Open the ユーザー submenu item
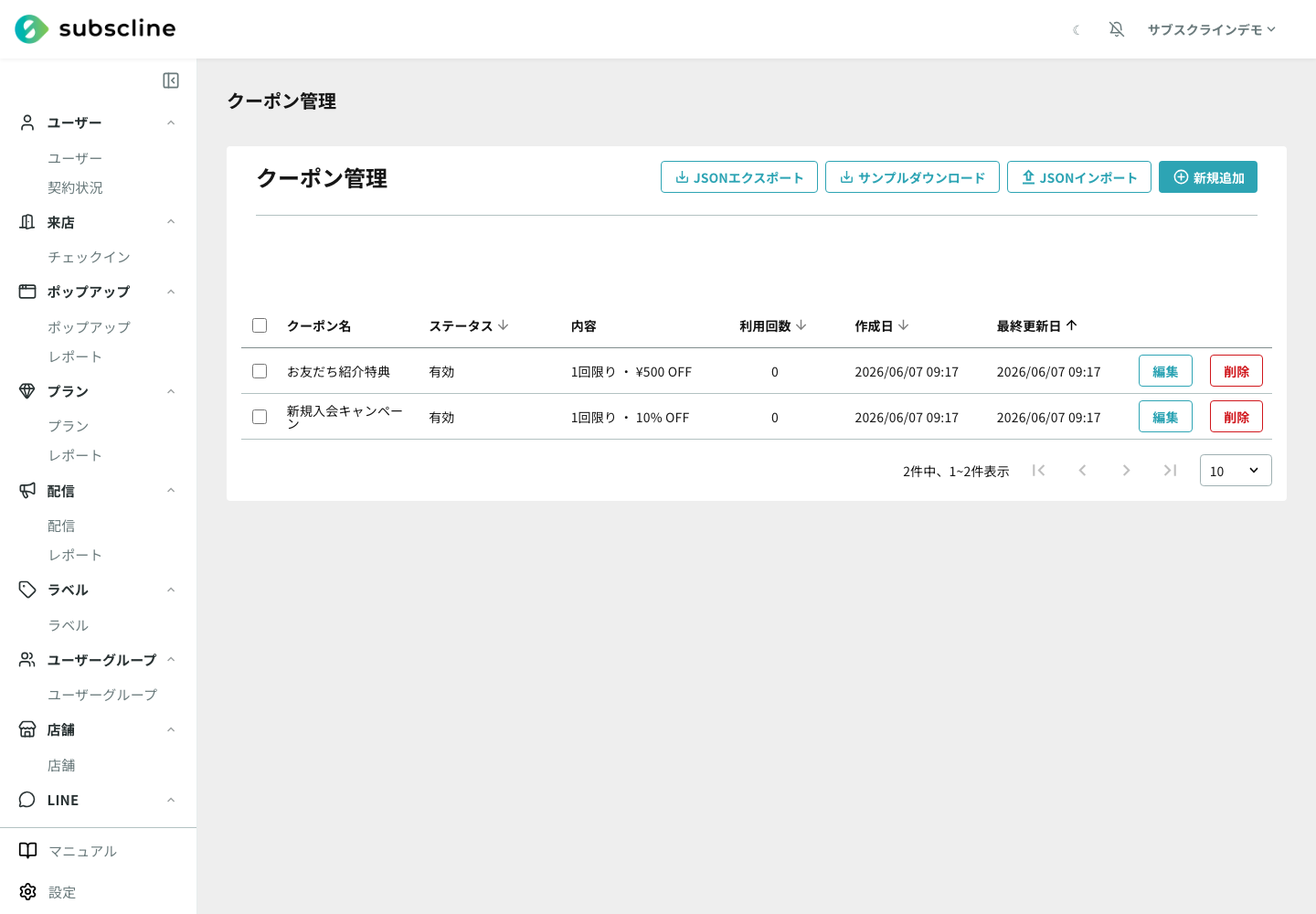Image resolution: width=1316 pixels, height=914 pixels. tap(75, 158)
